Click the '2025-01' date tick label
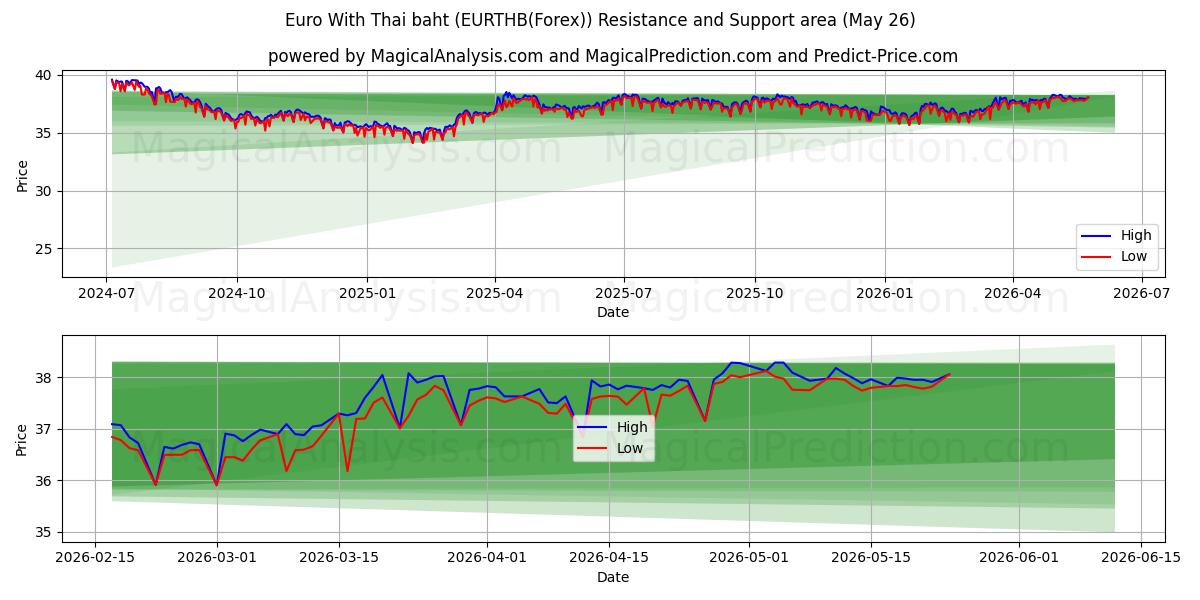Image resolution: width=1200 pixels, height=600 pixels. [x=367, y=294]
